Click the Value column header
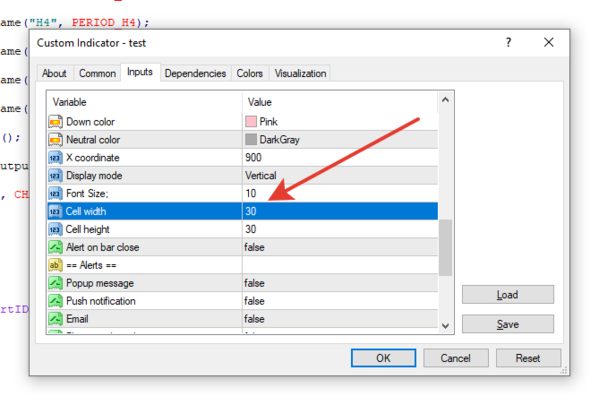The height and width of the screenshot is (405, 599). coord(340,102)
